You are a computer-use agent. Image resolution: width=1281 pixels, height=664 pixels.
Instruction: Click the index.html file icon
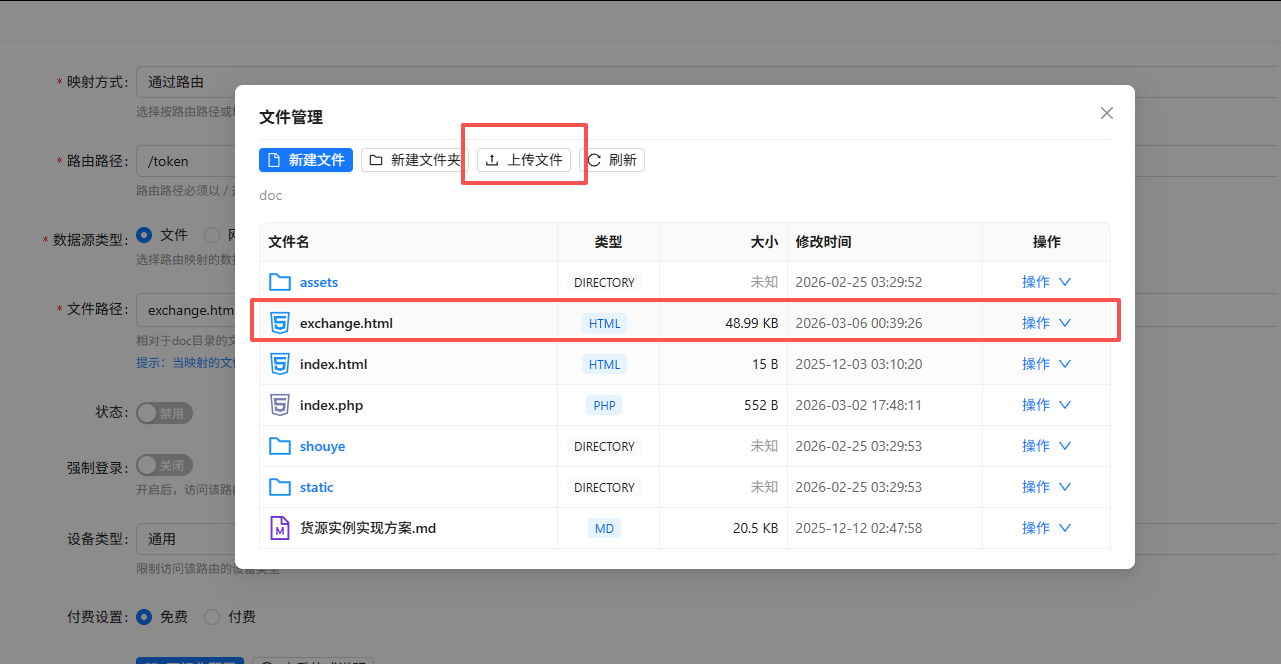(280, 364)
